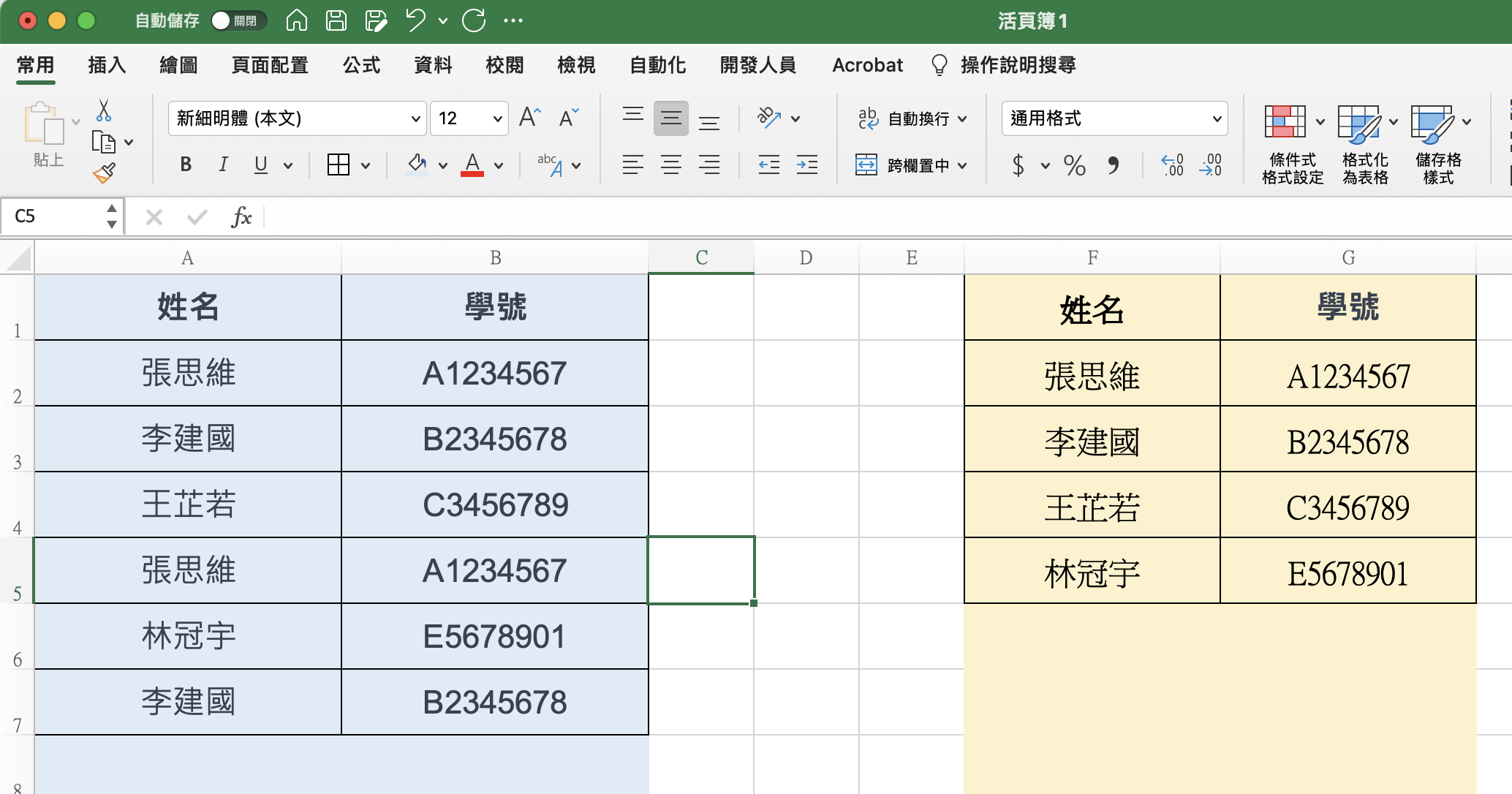The image size is (1512, 794).
Task: Open the font size dropdown
Action: [x=496, y=118]
